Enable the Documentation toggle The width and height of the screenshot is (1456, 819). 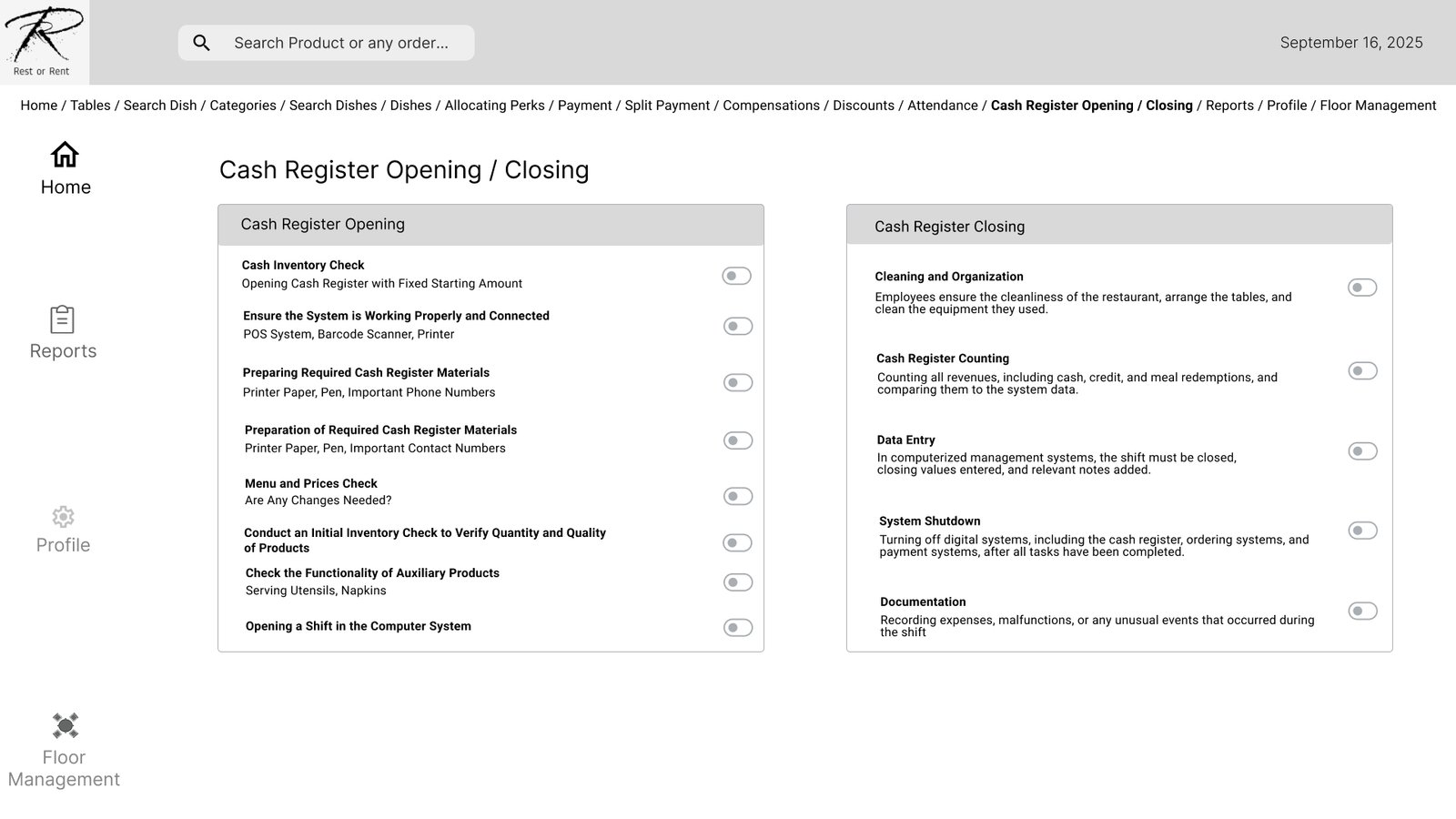click(x=1361, y=611)
